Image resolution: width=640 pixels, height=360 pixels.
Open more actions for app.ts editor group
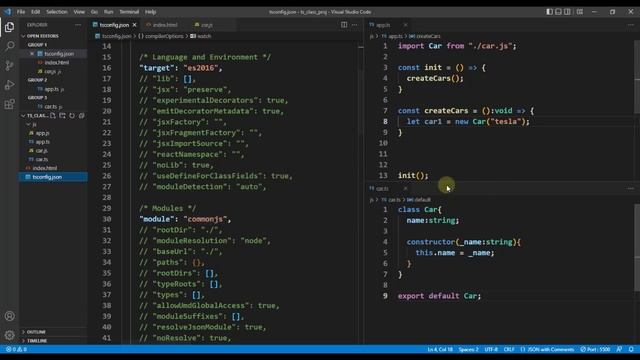[x=631, y=25]
